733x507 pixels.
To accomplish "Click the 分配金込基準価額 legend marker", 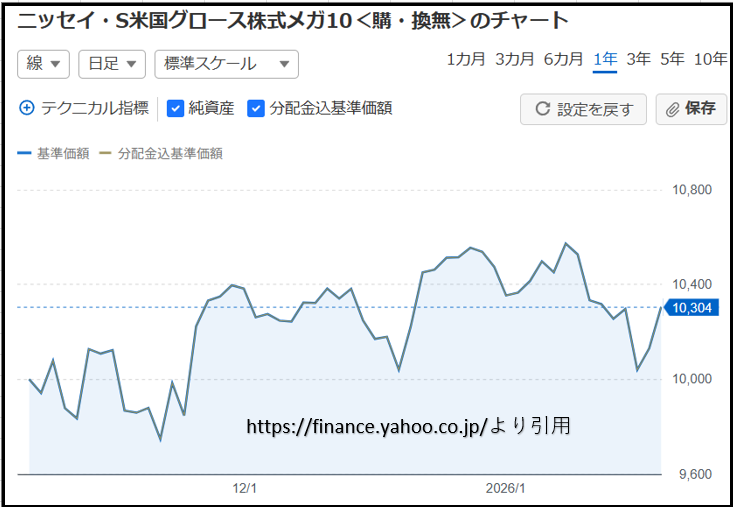I will point(105,154).
